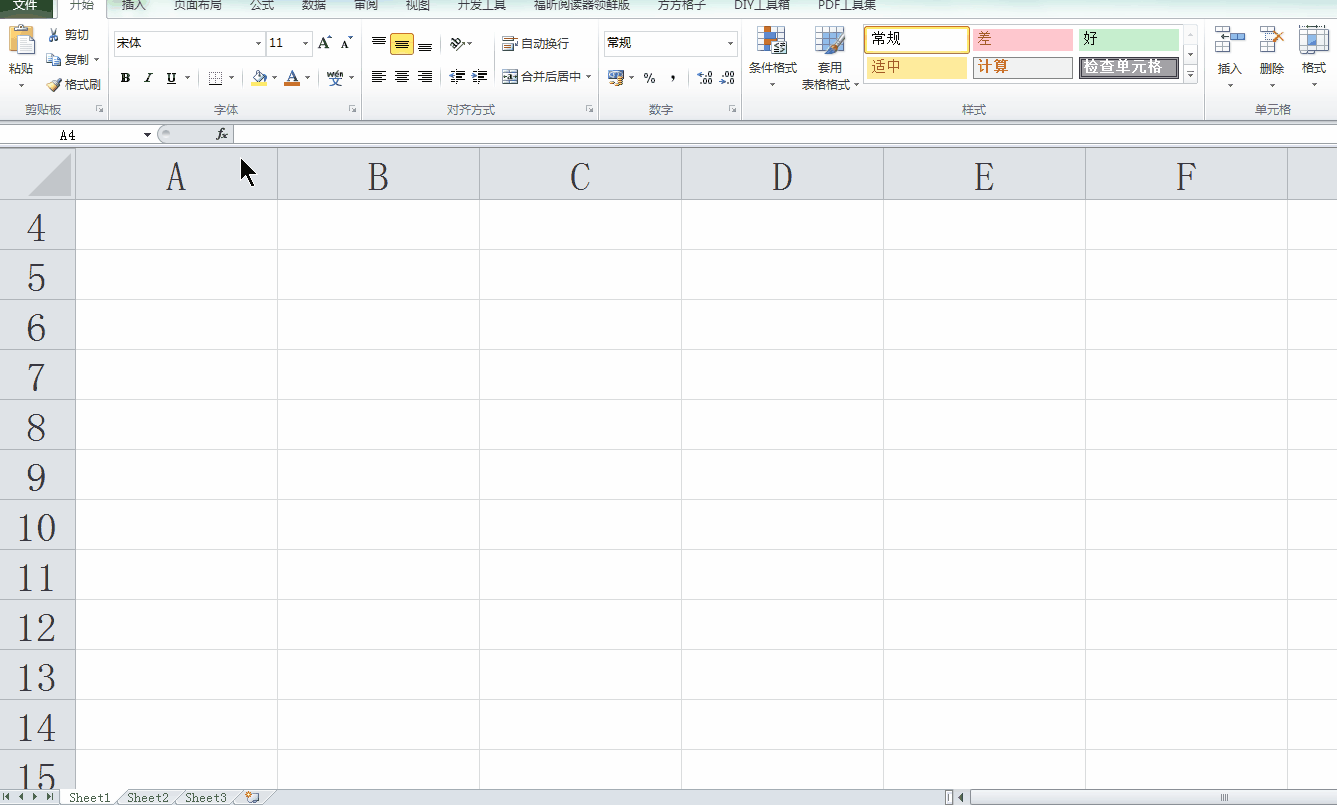1337x805 pixels.
Task: Switch to the Insert (插入) tab
Action: [133, 6]
